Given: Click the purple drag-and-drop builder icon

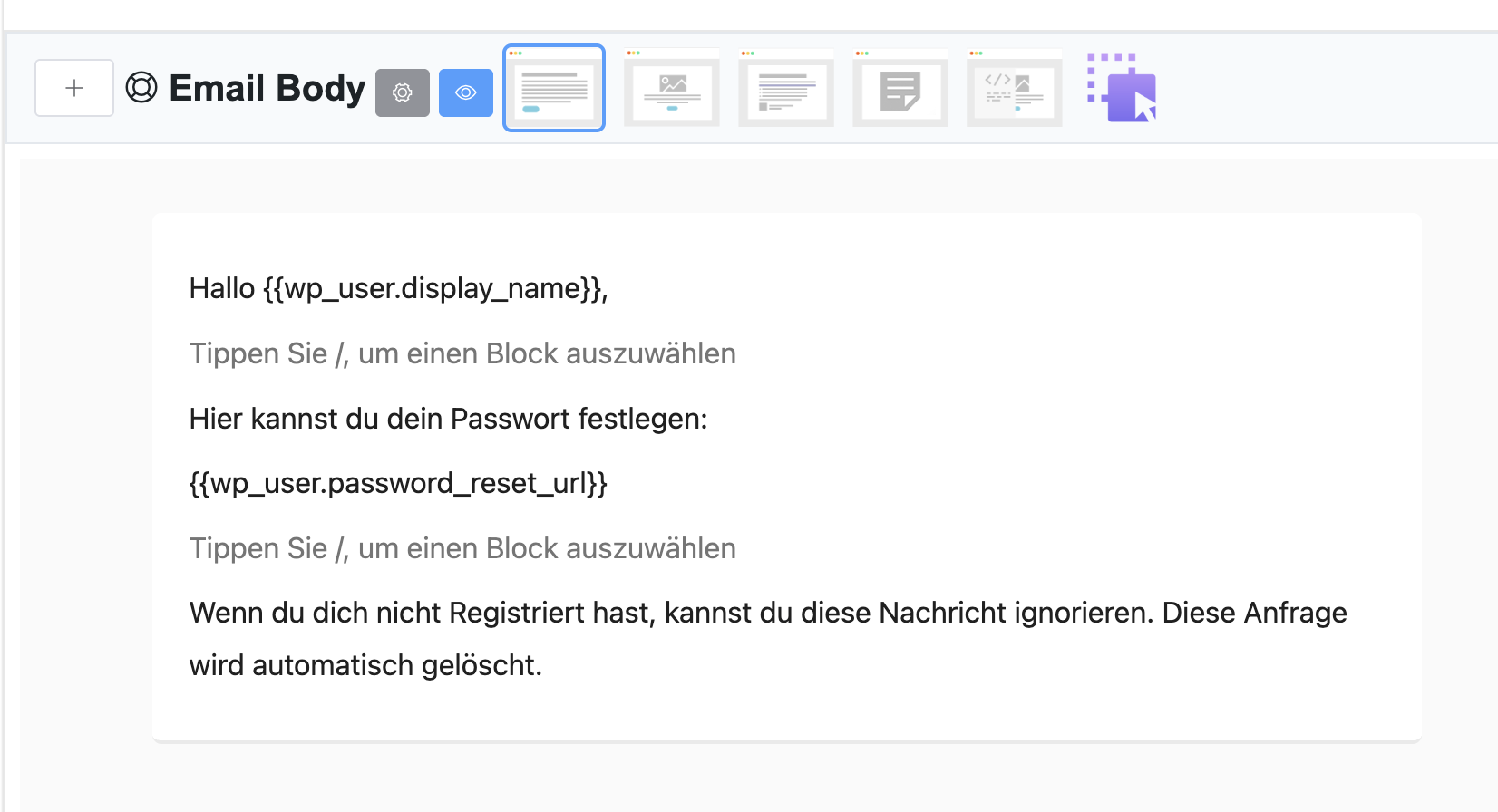Looking at the screenshot, I should point(1123,88).
